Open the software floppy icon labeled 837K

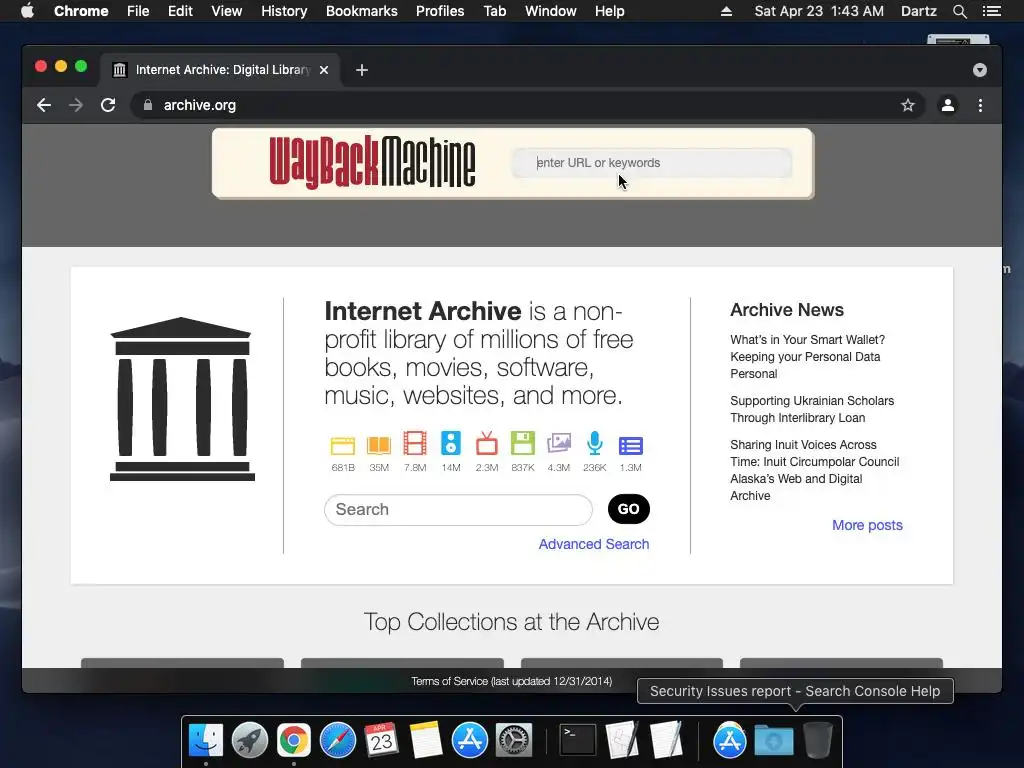(522, 443)
